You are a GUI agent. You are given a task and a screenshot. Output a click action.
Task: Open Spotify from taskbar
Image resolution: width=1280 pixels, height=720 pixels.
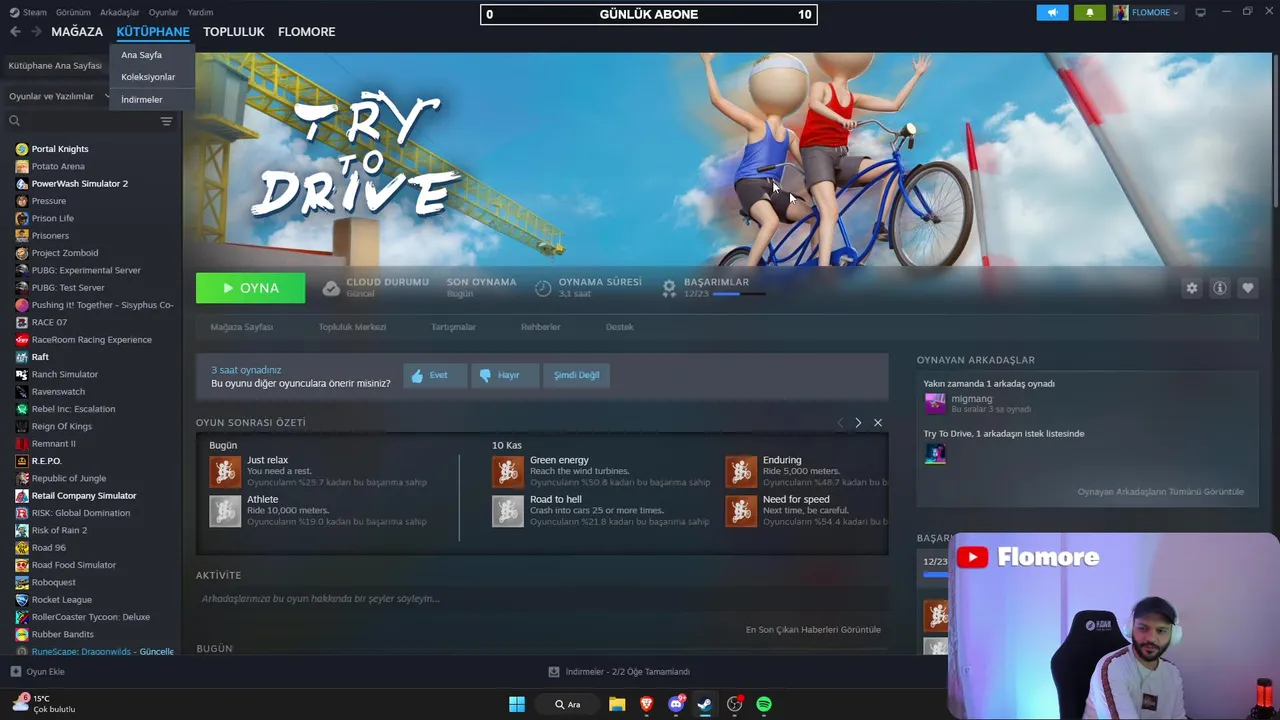point(764,704)
